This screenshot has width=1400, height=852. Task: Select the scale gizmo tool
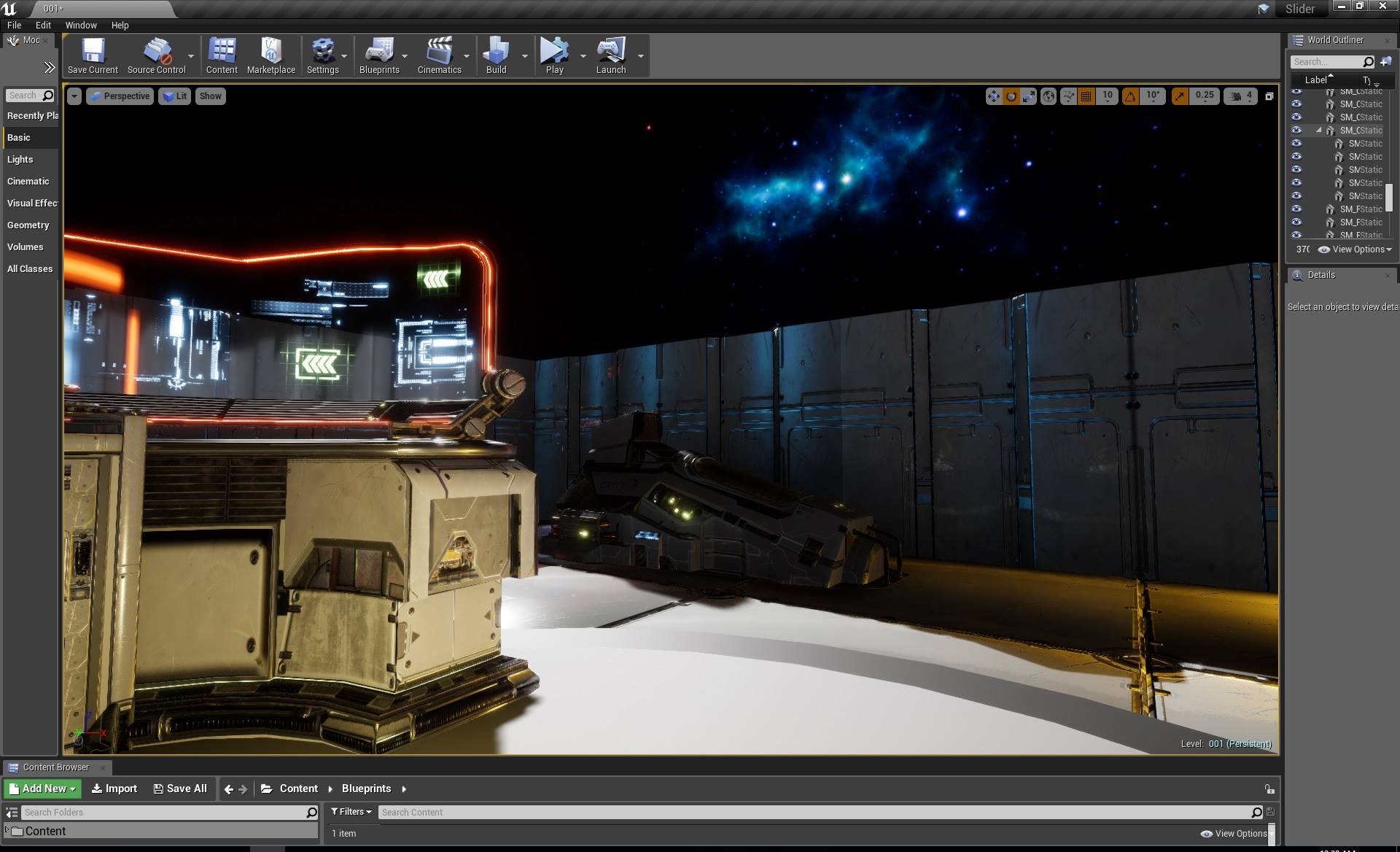[x=1028, y=96]
